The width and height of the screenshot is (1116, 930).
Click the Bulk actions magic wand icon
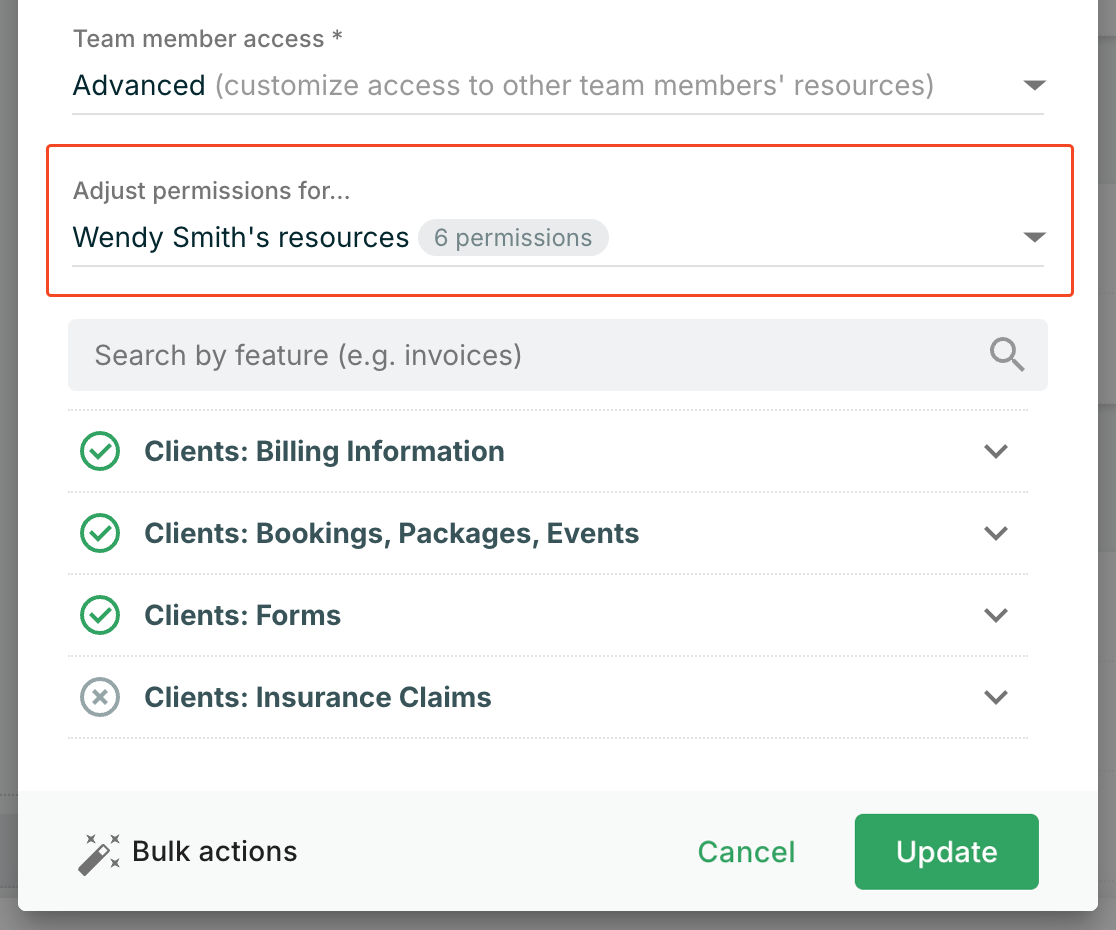click(x=98, y=853)
